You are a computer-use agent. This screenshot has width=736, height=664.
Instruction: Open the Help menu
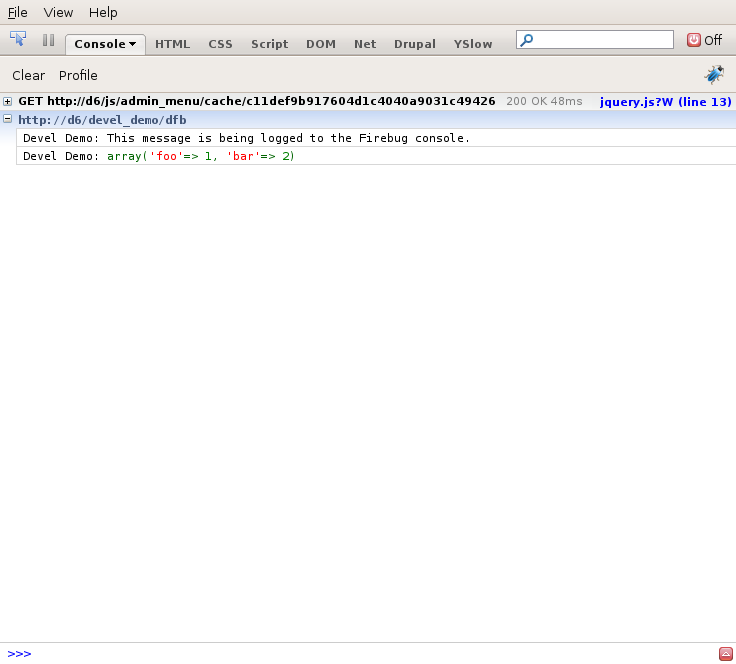tap(103, 13)
